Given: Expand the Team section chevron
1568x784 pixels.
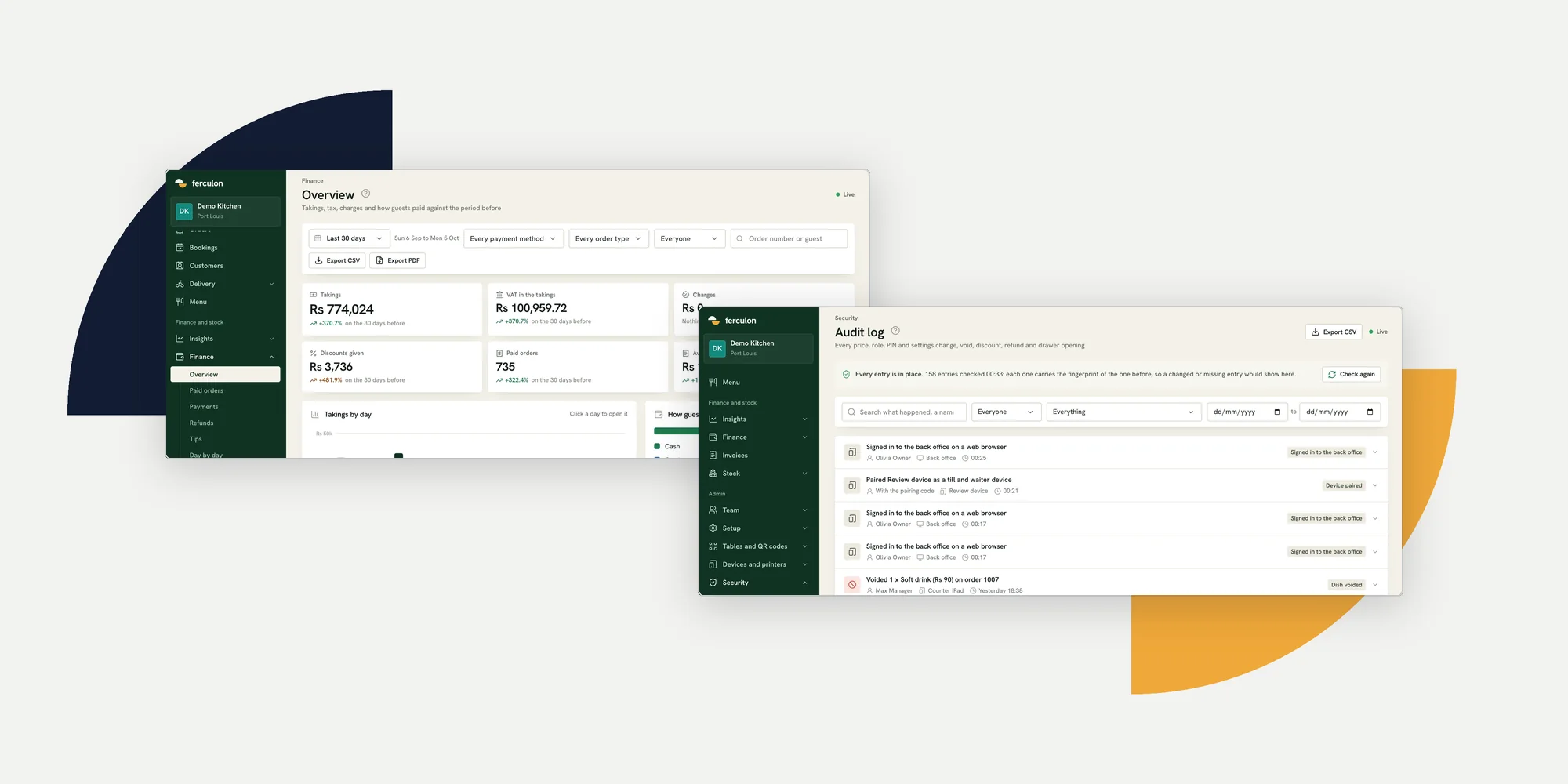Looking at the screenshot, I should 804,510.
